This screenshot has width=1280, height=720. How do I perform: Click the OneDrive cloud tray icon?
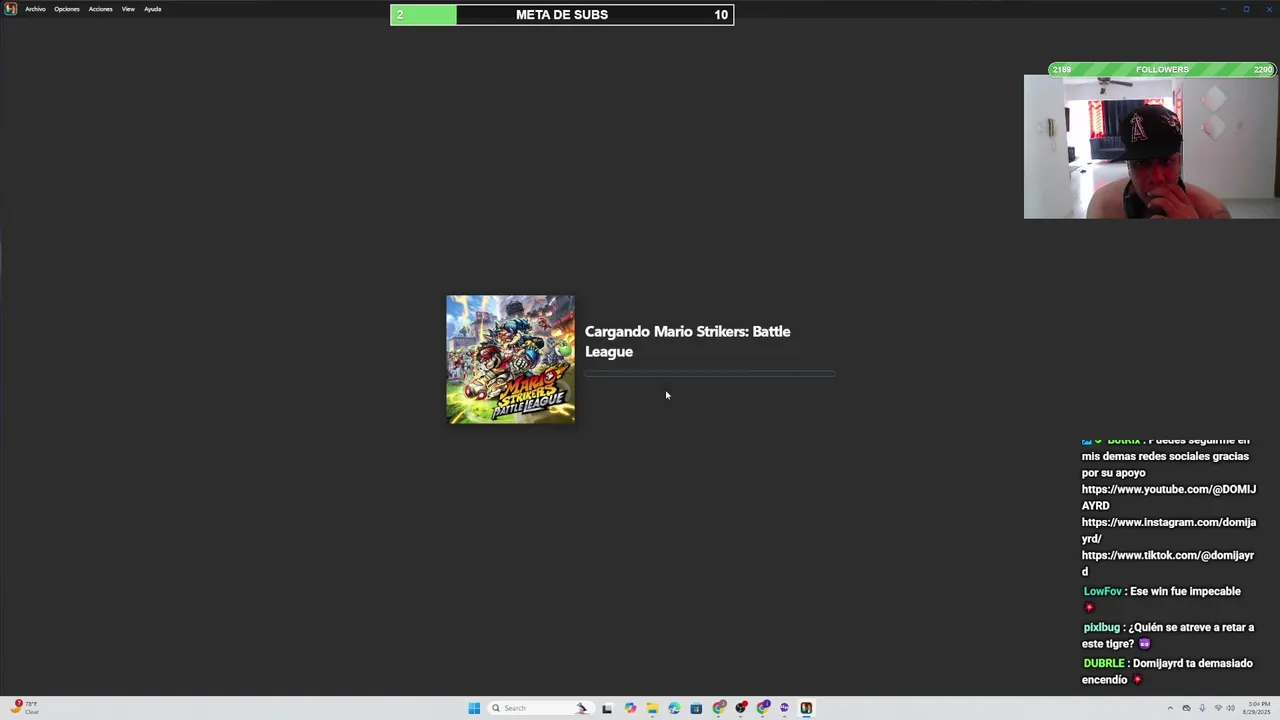[1187, 708]
